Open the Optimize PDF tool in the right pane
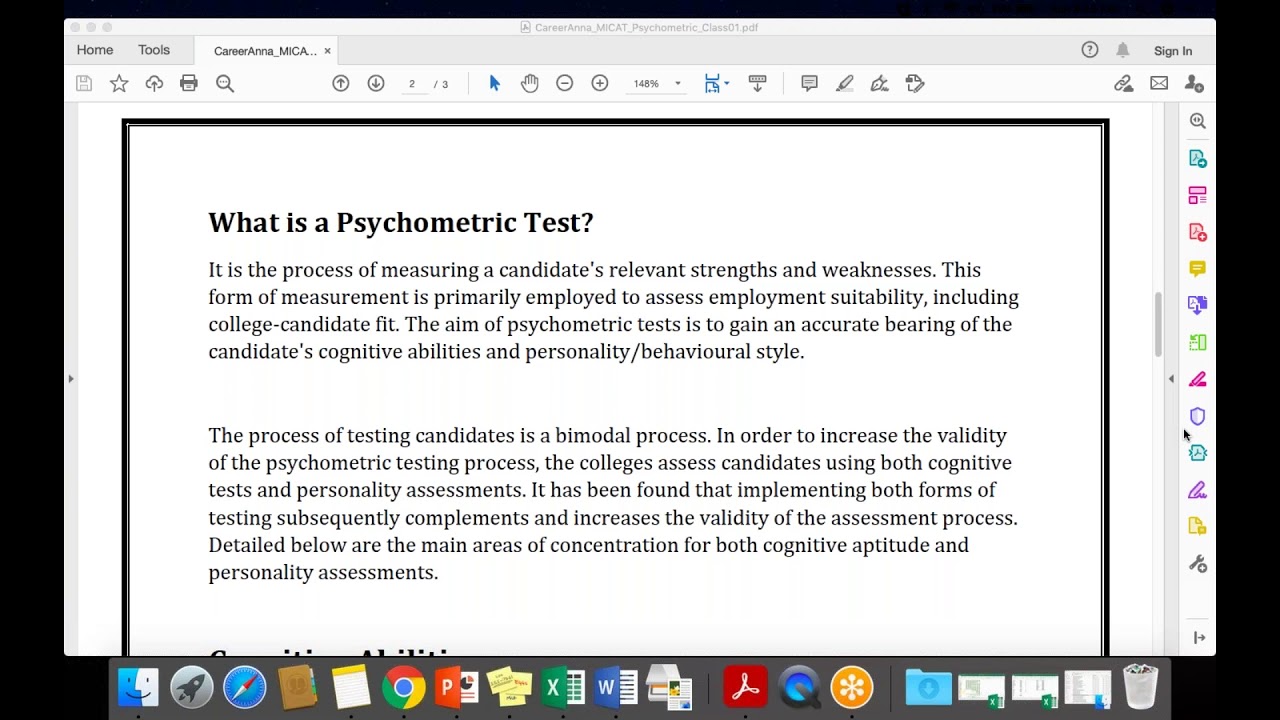 (1198, 453)
